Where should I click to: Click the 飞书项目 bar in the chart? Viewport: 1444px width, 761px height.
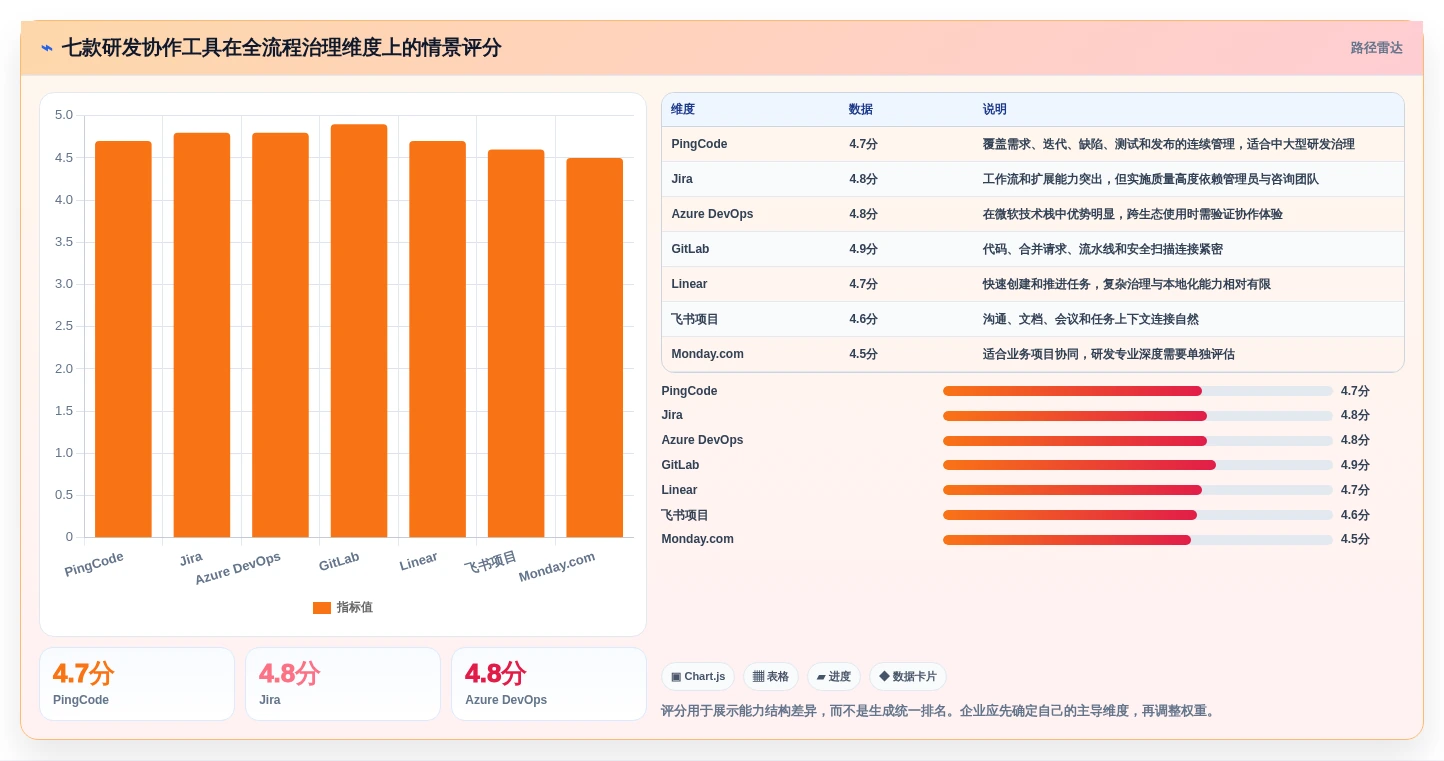pos(516,343)
